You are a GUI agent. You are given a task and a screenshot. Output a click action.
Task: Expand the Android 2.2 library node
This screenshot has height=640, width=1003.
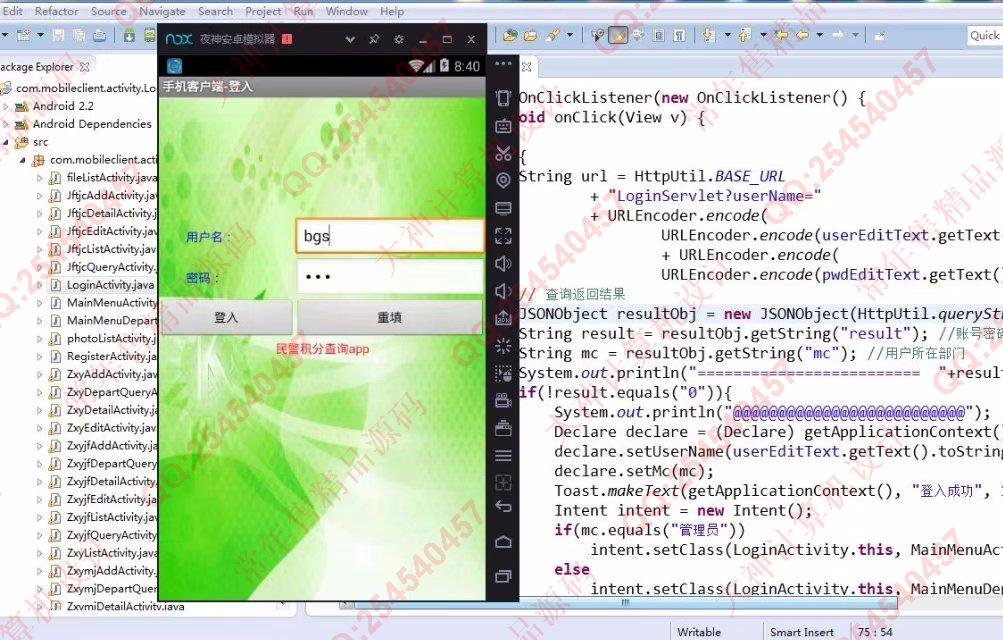click(x=6, y=106)
